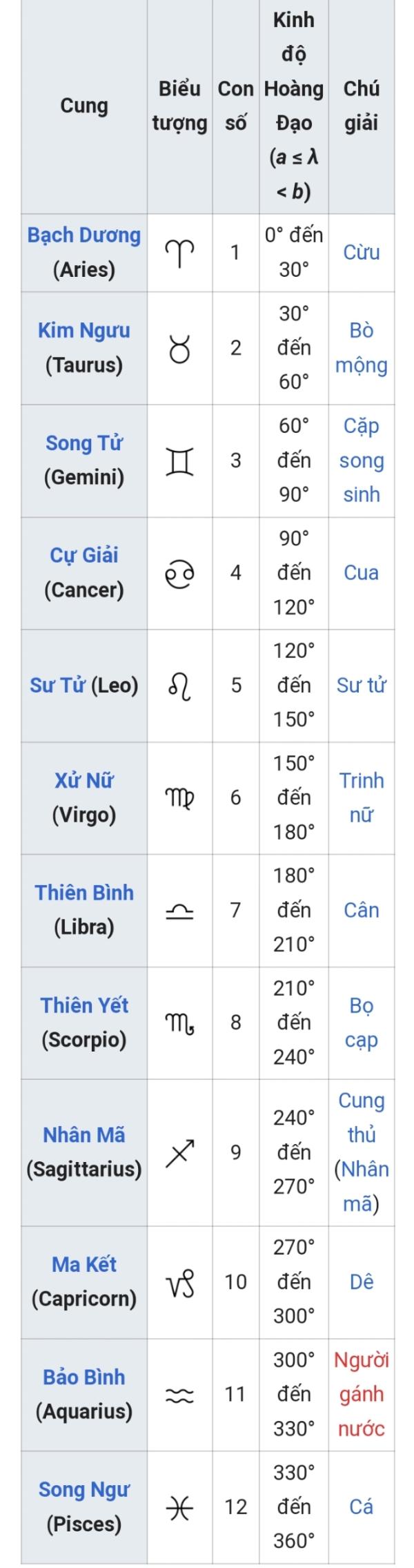This screenshot has height=1568, width=414.
Task: Open the Kim Ngưu article link
Action: pyautogui.click(x=83, y=331)
